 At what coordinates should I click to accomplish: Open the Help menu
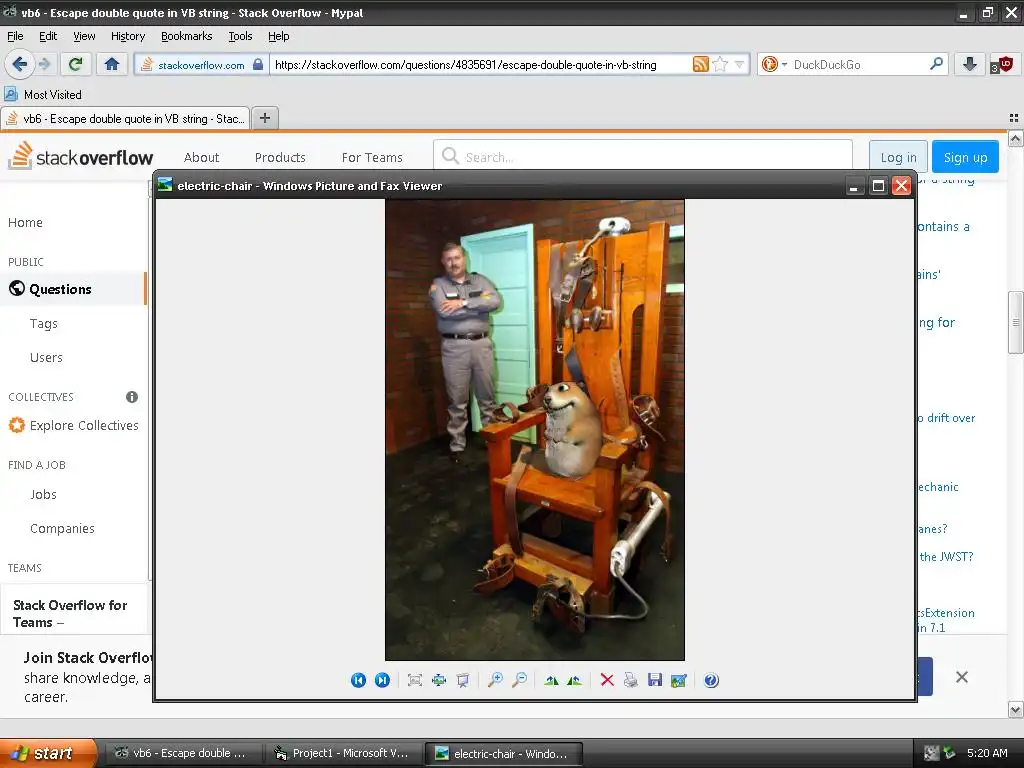click(x=279, y=36)
